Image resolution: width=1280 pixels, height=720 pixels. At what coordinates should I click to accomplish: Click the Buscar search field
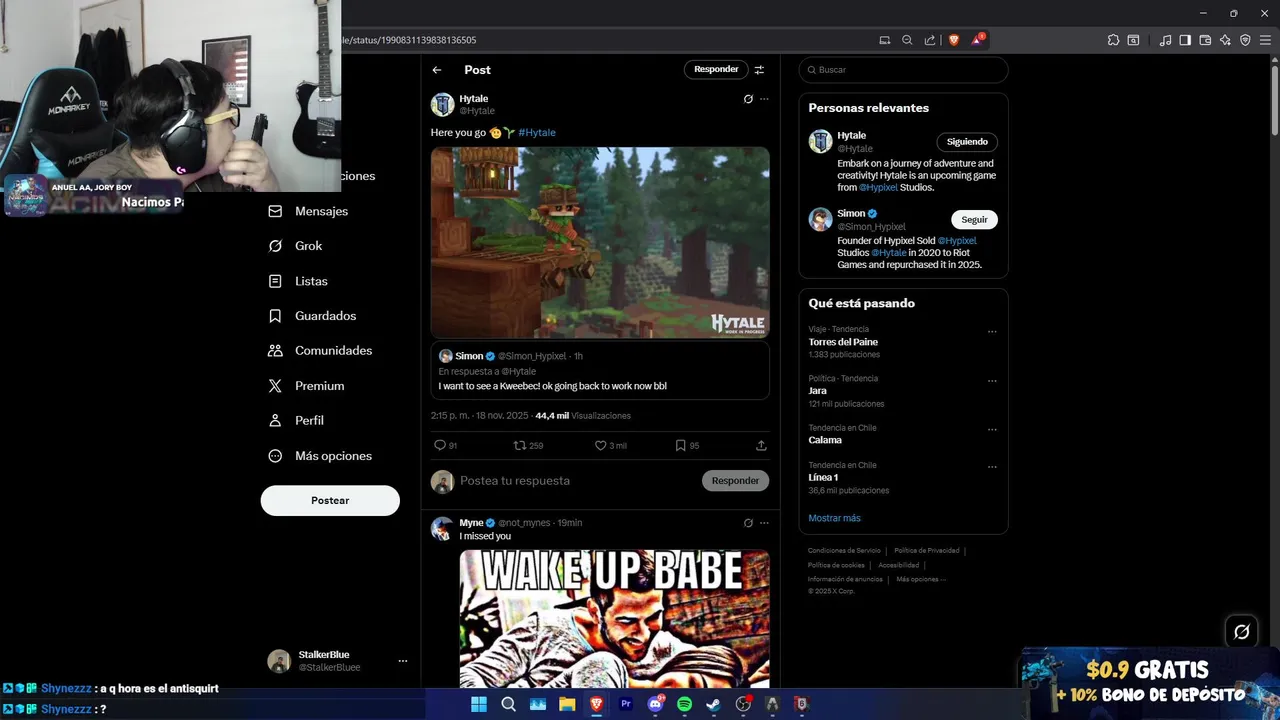(x=903, y=70)
